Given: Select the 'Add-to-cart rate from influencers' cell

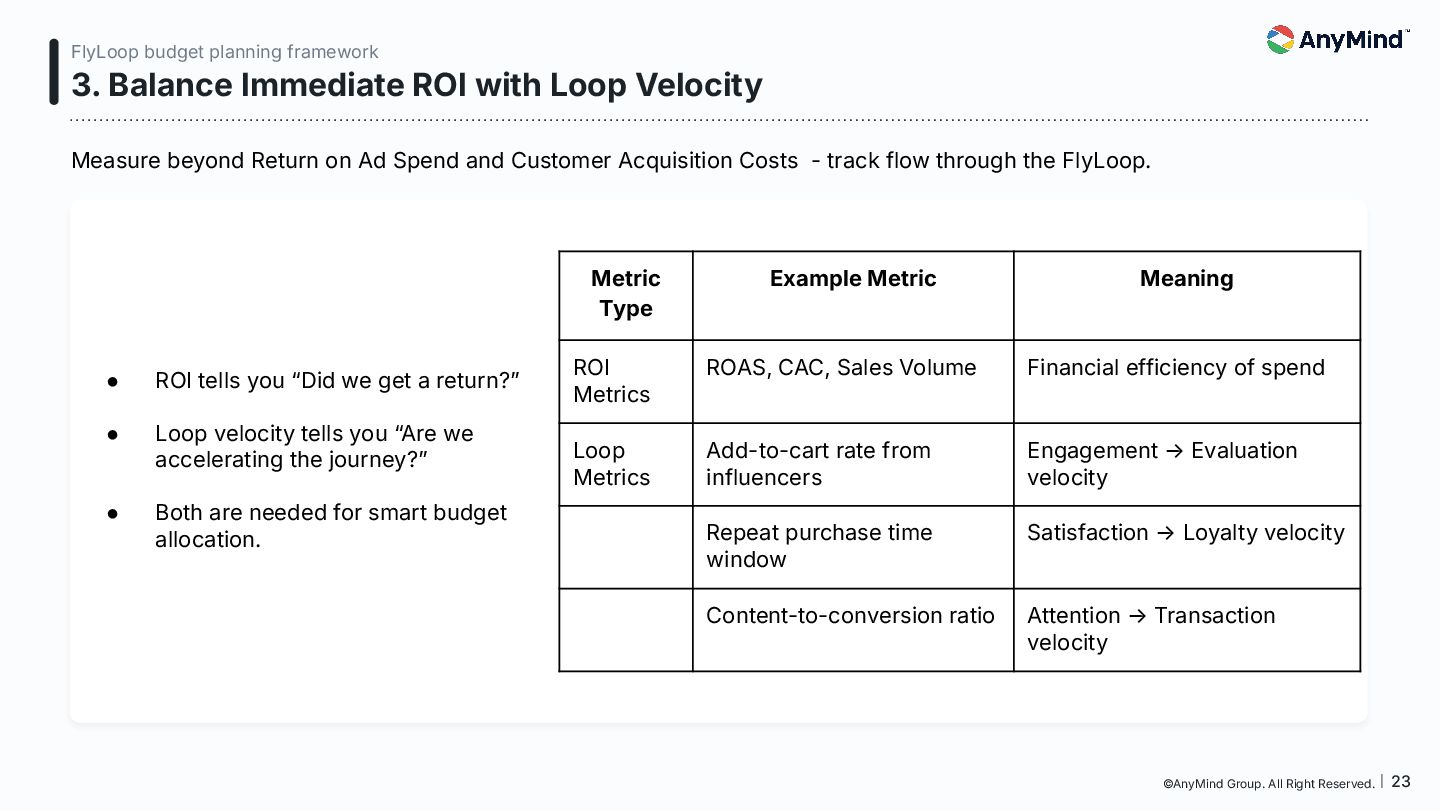Looking at the screenshot, I should click(x=818, y=464).
